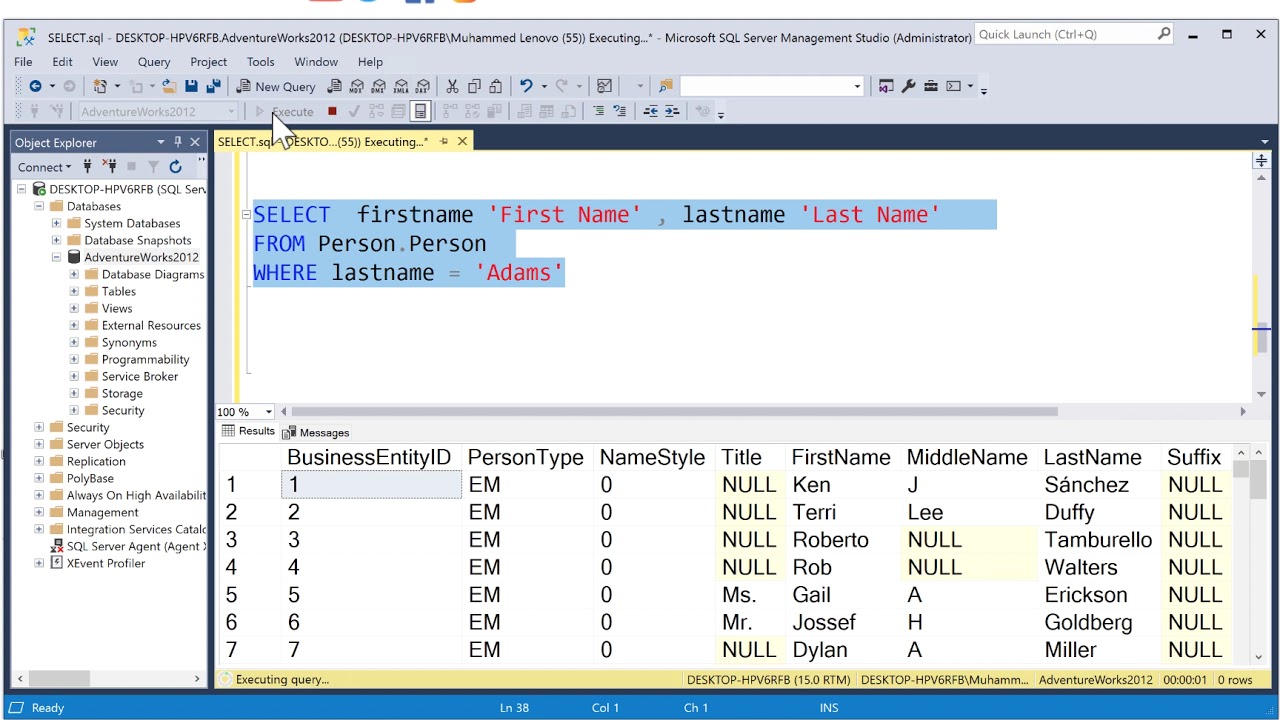Click the results grid vertical scrollbar

[1240, 555]
